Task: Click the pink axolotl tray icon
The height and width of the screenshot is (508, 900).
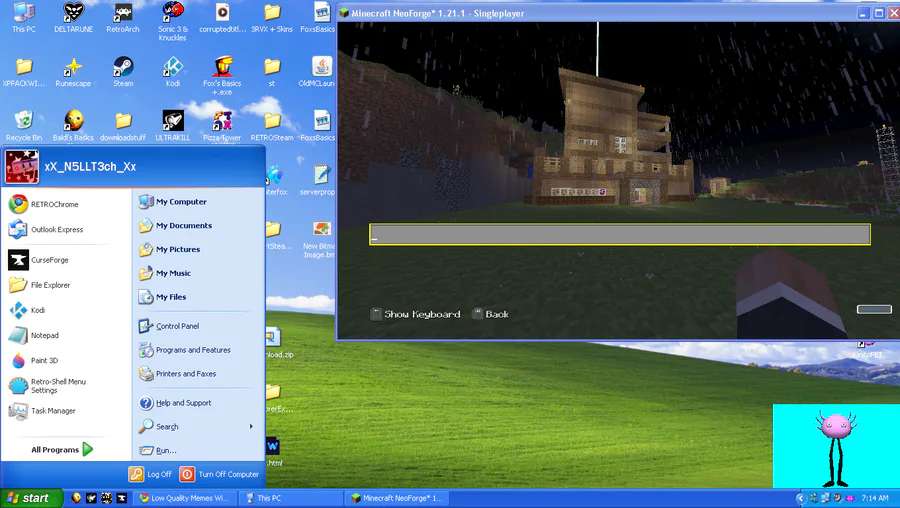Action: pyautogui.click(x=850, y=498)
